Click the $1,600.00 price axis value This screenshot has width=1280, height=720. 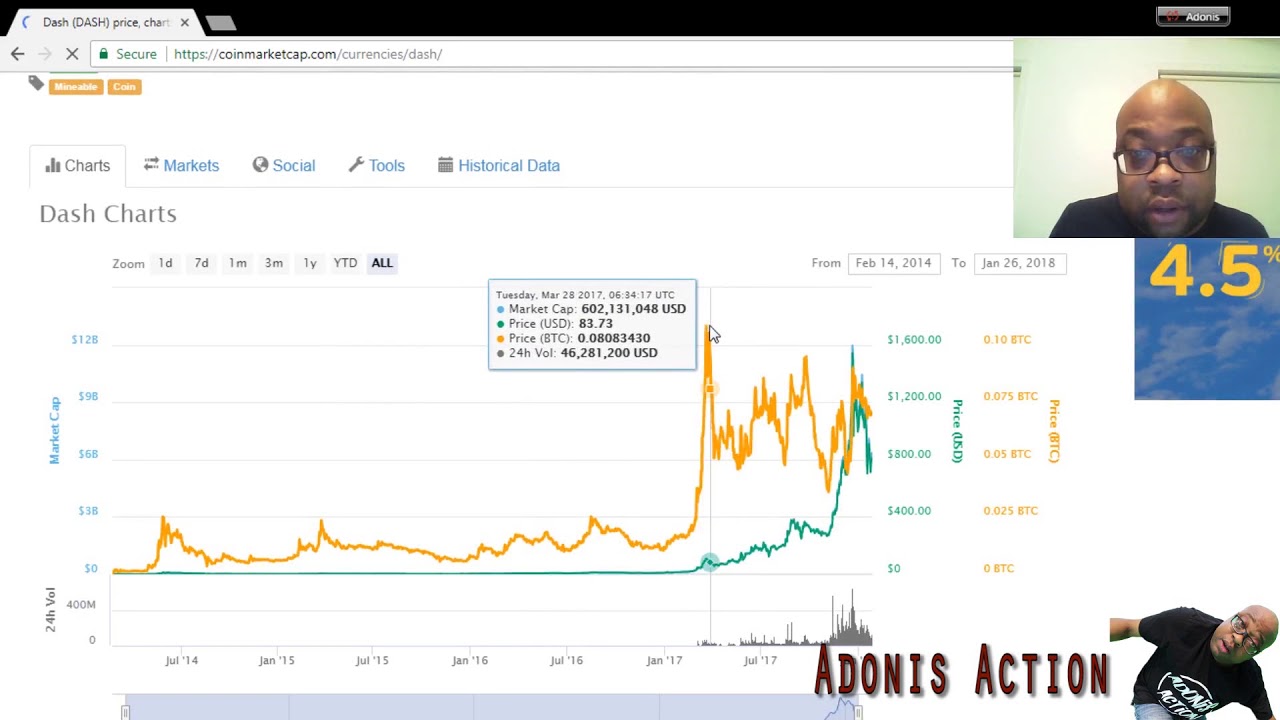914,340
